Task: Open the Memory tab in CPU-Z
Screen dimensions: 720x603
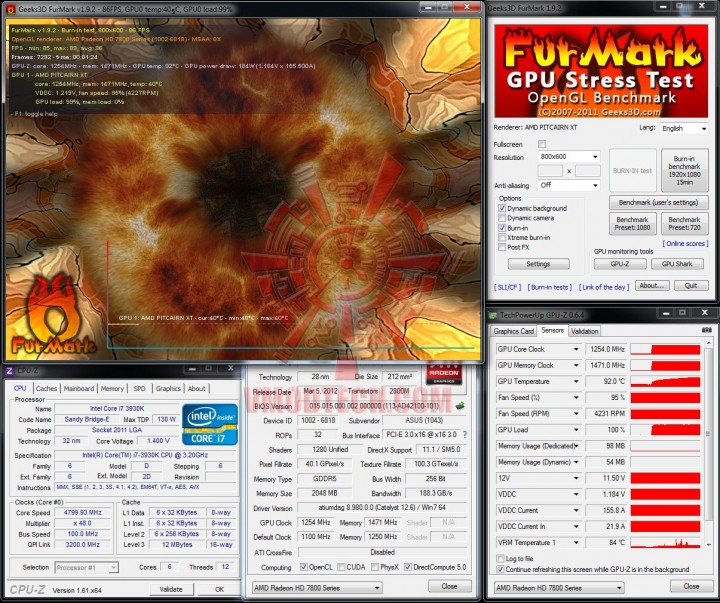Action: (112, 389)
